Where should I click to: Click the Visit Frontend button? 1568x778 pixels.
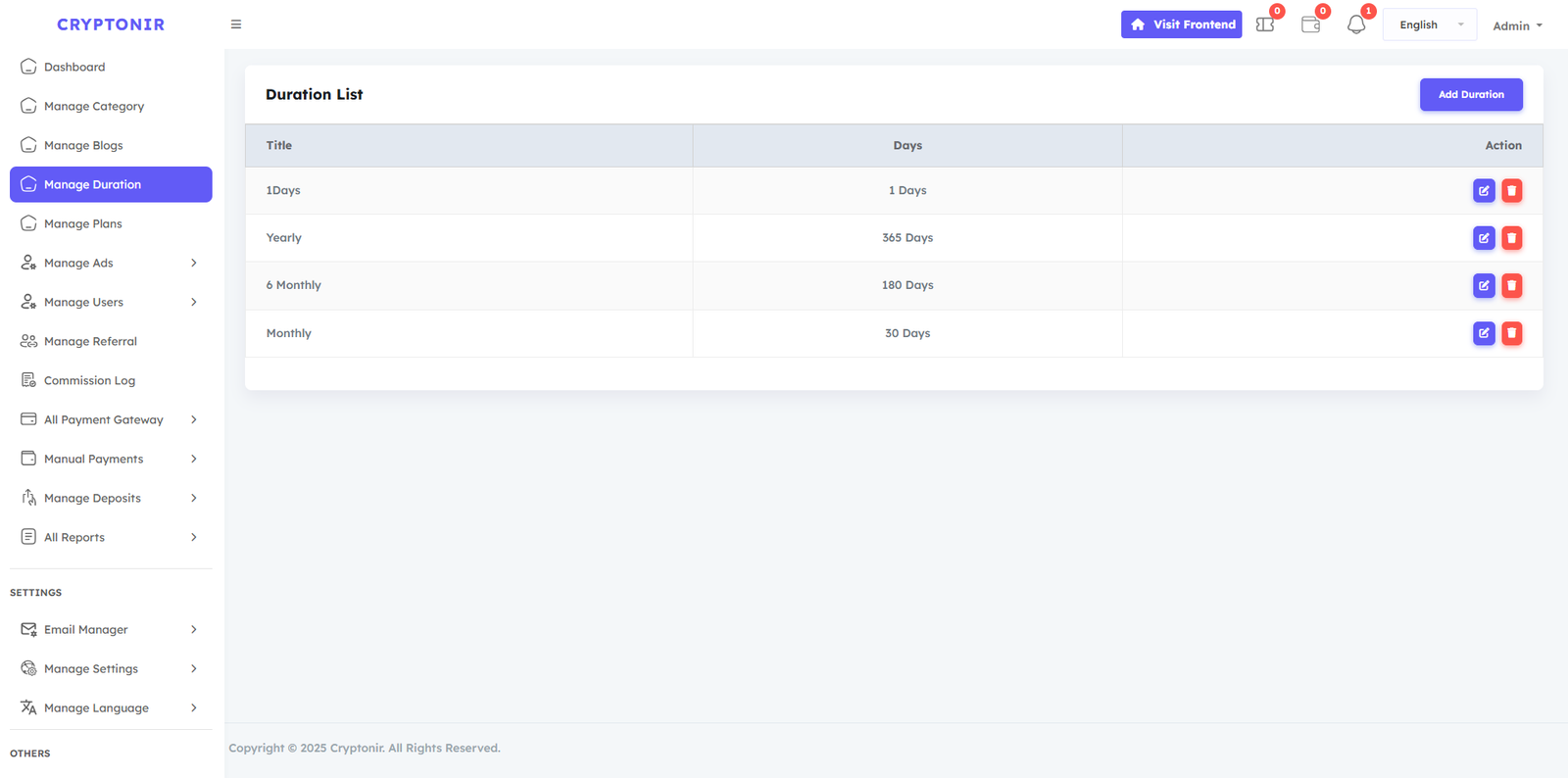tap(1181, 24)
